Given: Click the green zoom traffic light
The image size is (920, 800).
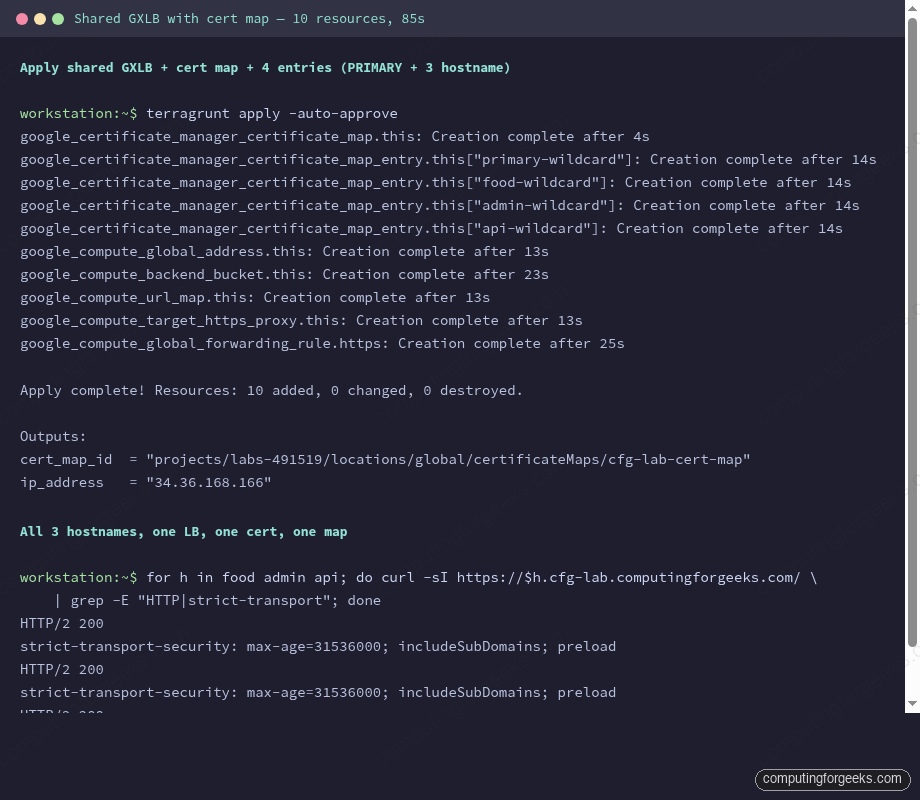Looking at the screenshot, I should tap(58, 17).
